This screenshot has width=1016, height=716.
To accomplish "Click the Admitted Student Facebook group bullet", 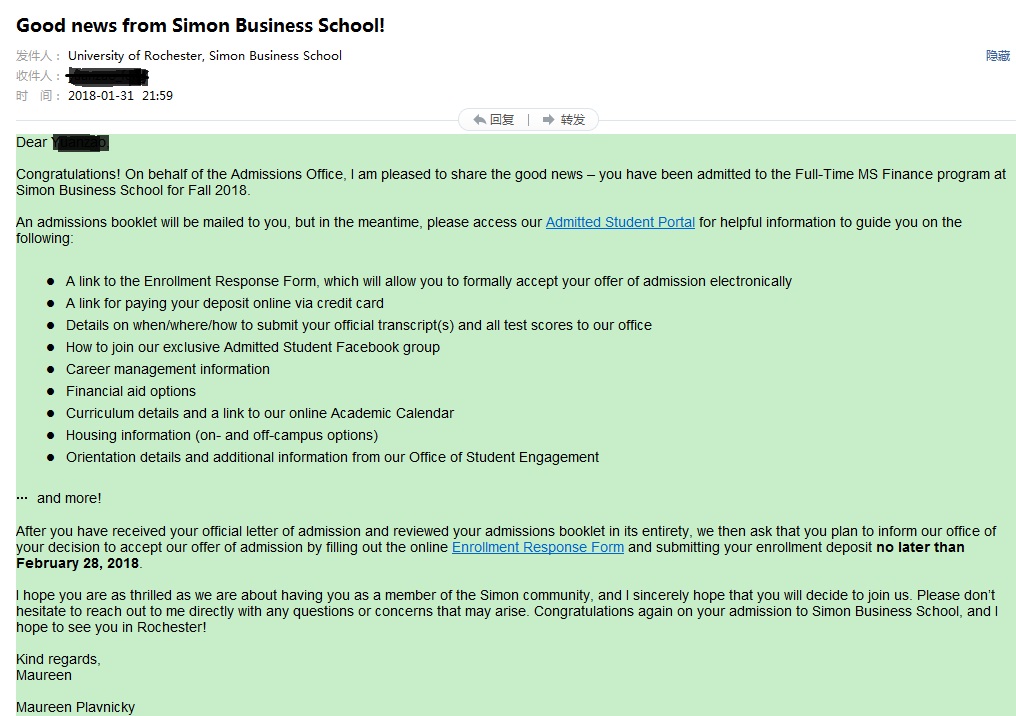I will tap(253, 347).
